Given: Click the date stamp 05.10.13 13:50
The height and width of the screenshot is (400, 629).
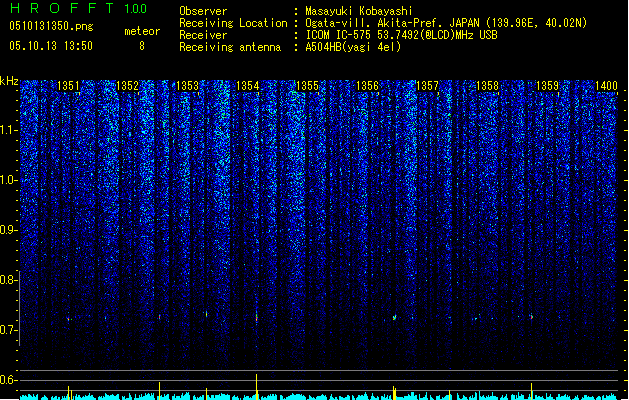Looking at the screenshot, I should click(51, 46).
